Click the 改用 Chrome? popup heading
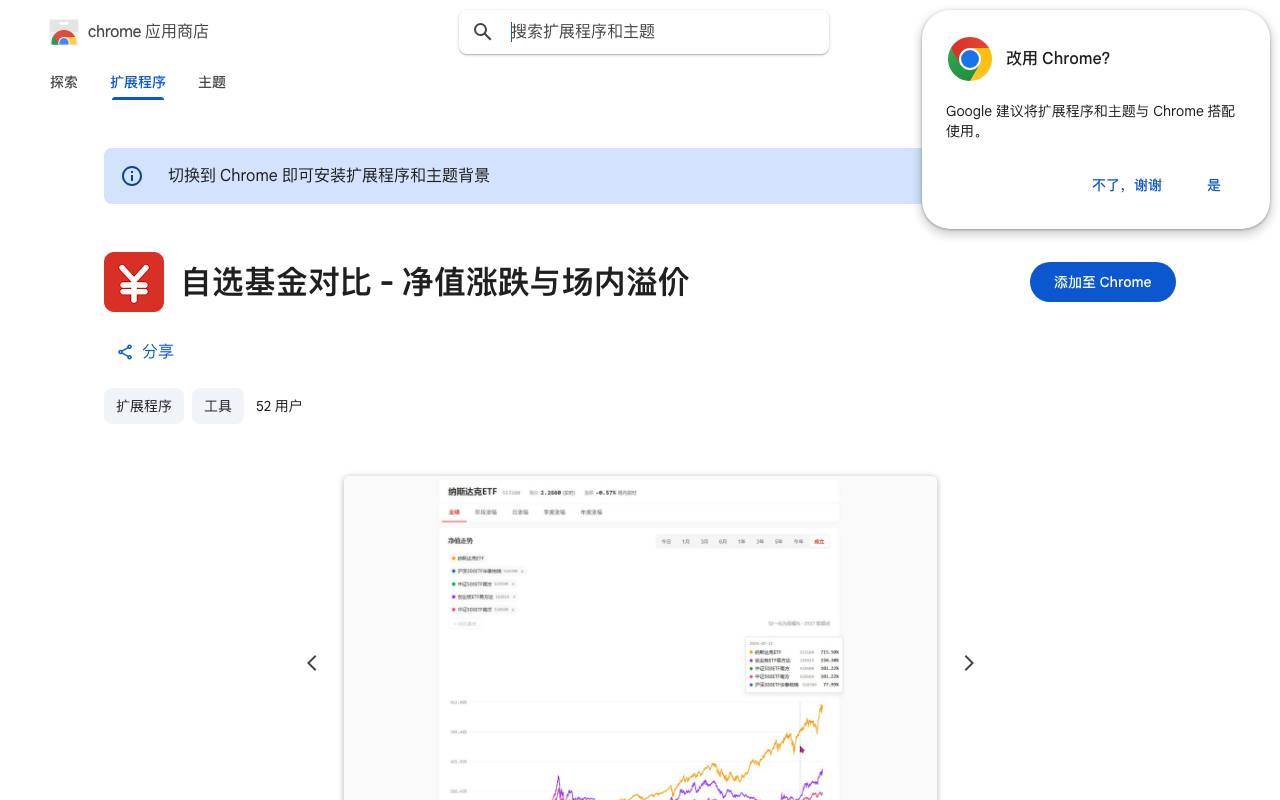The width and height of the screenshot is (1280, 800). (x=1058, y=59)
